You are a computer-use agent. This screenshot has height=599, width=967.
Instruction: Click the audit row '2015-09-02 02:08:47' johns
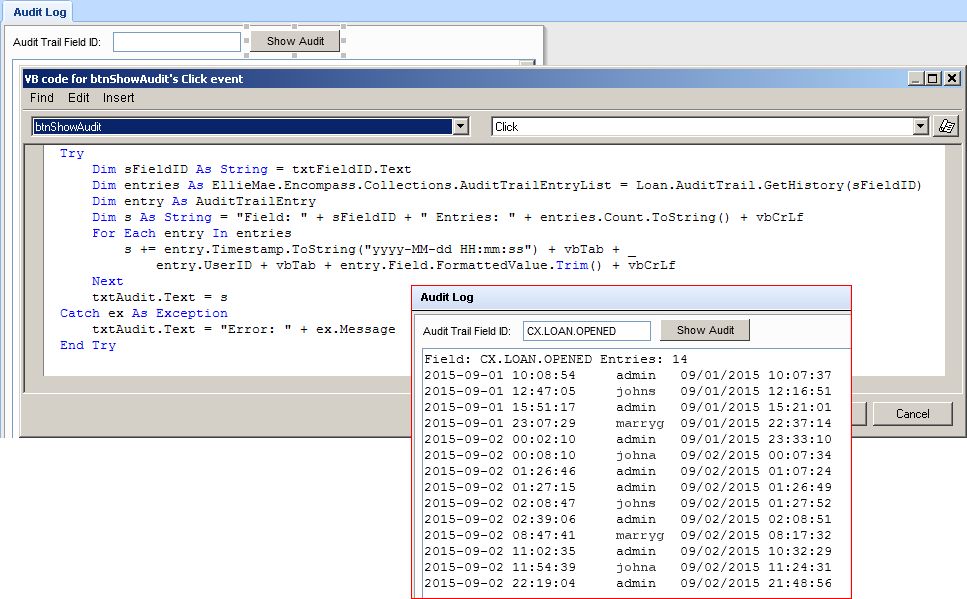(628, 503)
